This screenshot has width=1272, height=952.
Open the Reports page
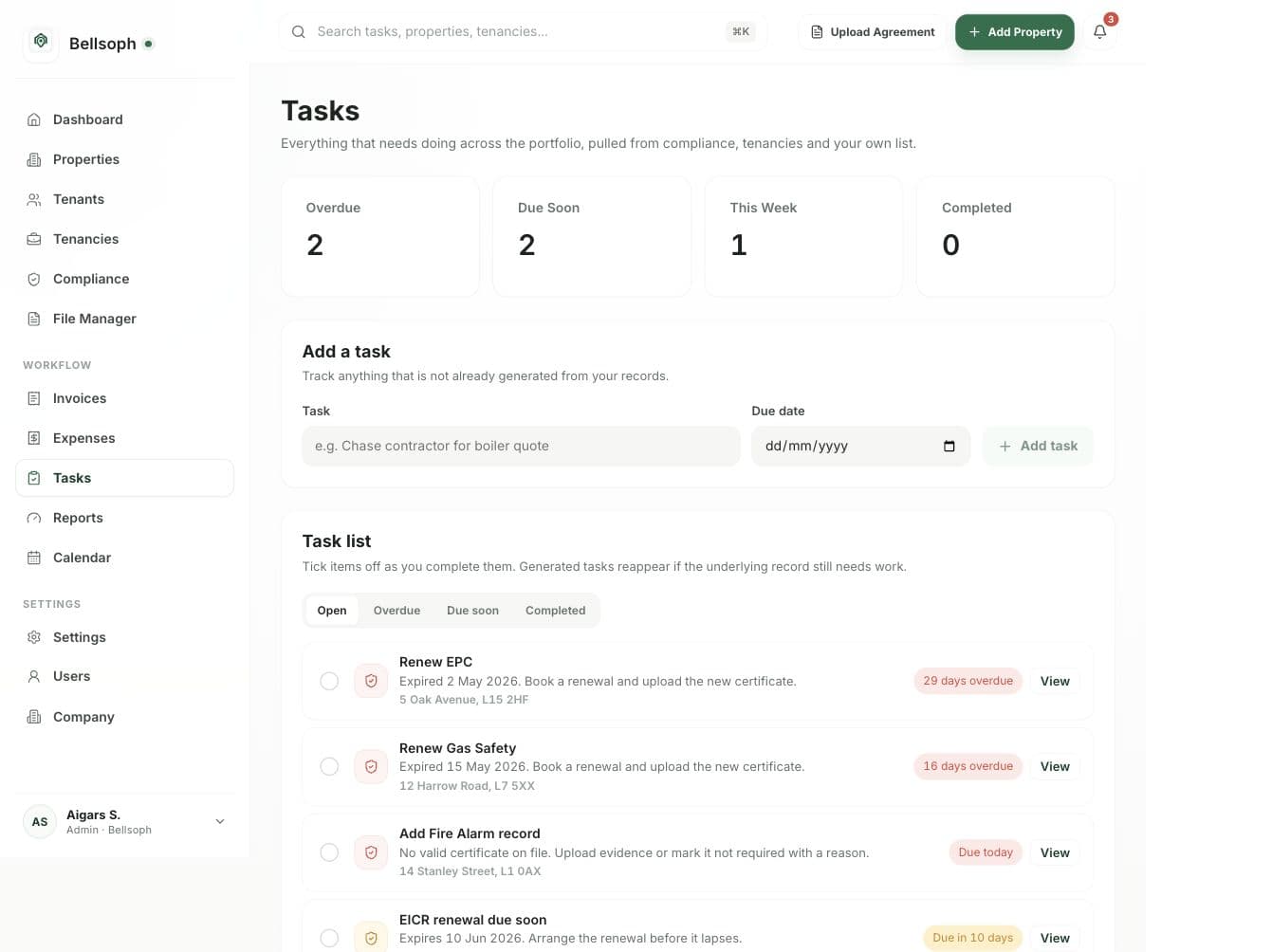point(124,518)
